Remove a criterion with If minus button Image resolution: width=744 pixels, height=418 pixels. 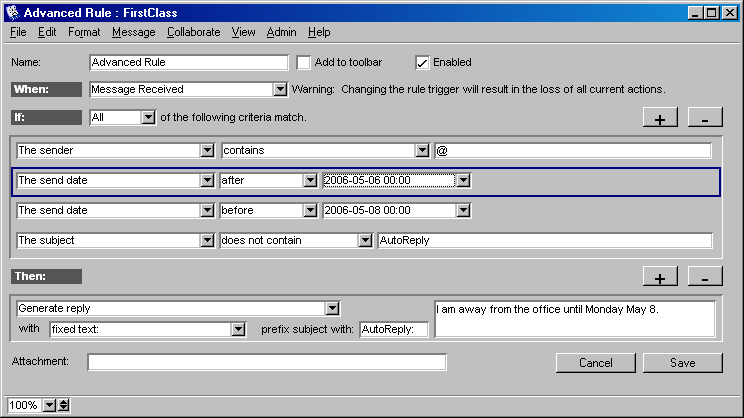705,117
